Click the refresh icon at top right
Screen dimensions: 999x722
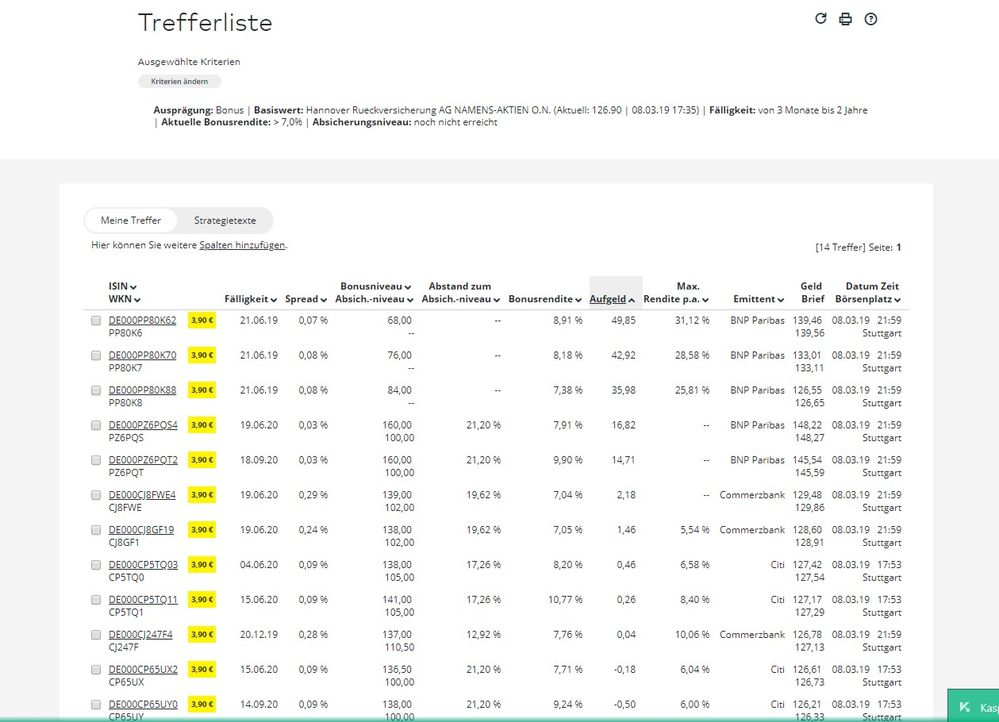(x=821, y=19)
